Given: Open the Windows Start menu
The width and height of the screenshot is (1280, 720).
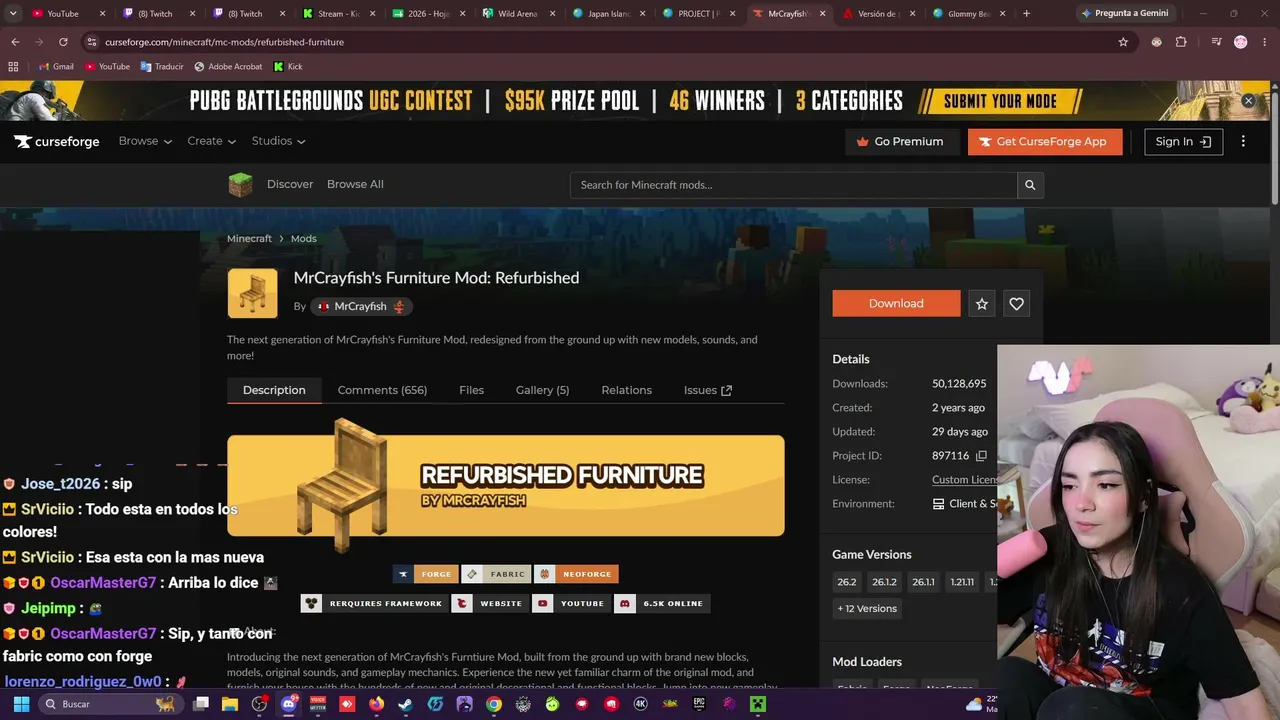Looking at the screenshot, I should point(21,704).
